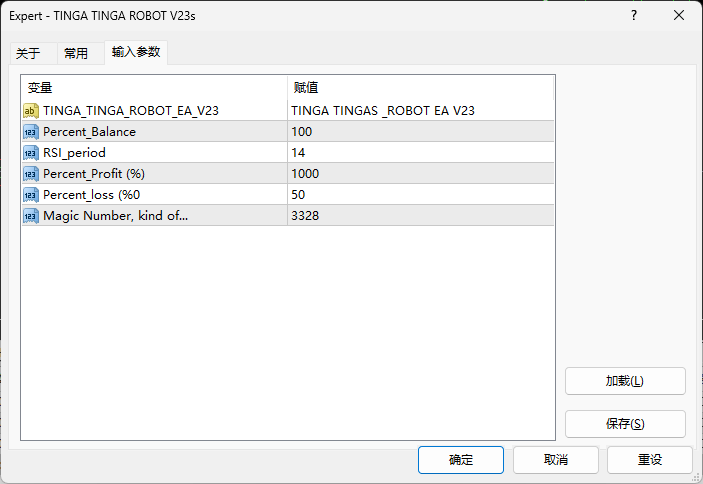Select the Percent_Profit (%) variable name
The image size is (703, 484).
click(94, 174)
